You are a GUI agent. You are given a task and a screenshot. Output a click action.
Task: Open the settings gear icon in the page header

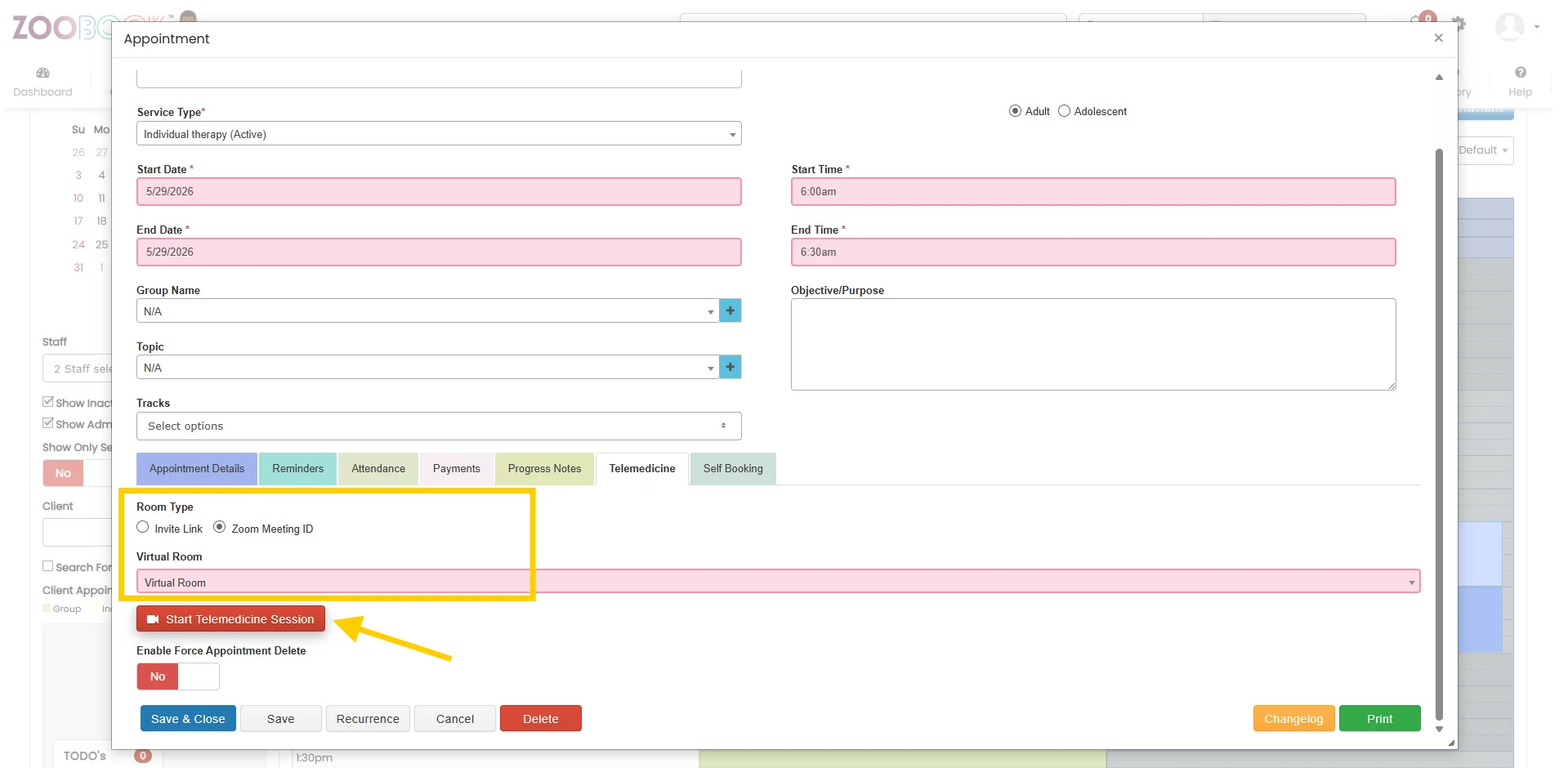pyautogui.click(x=1459, y=25)
